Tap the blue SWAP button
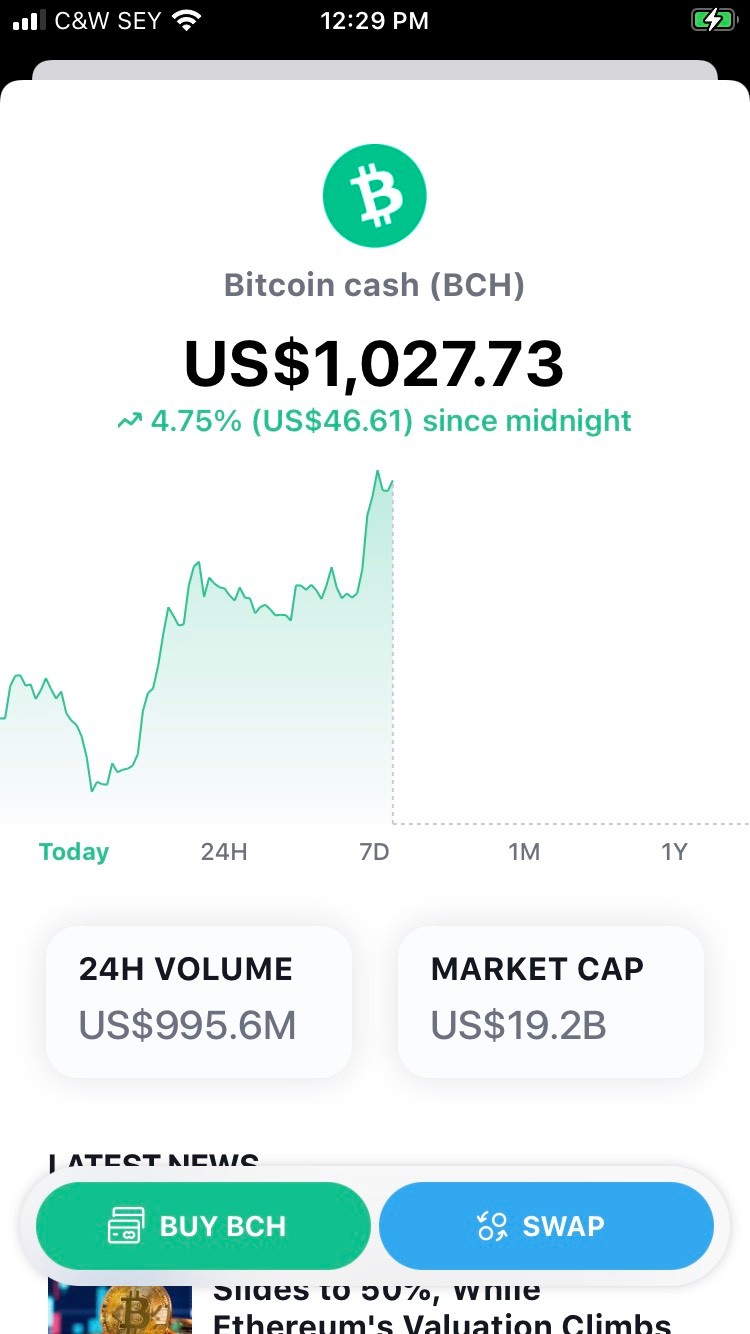This screenshot has width=750, height=1334. [x=546, y=1226]
